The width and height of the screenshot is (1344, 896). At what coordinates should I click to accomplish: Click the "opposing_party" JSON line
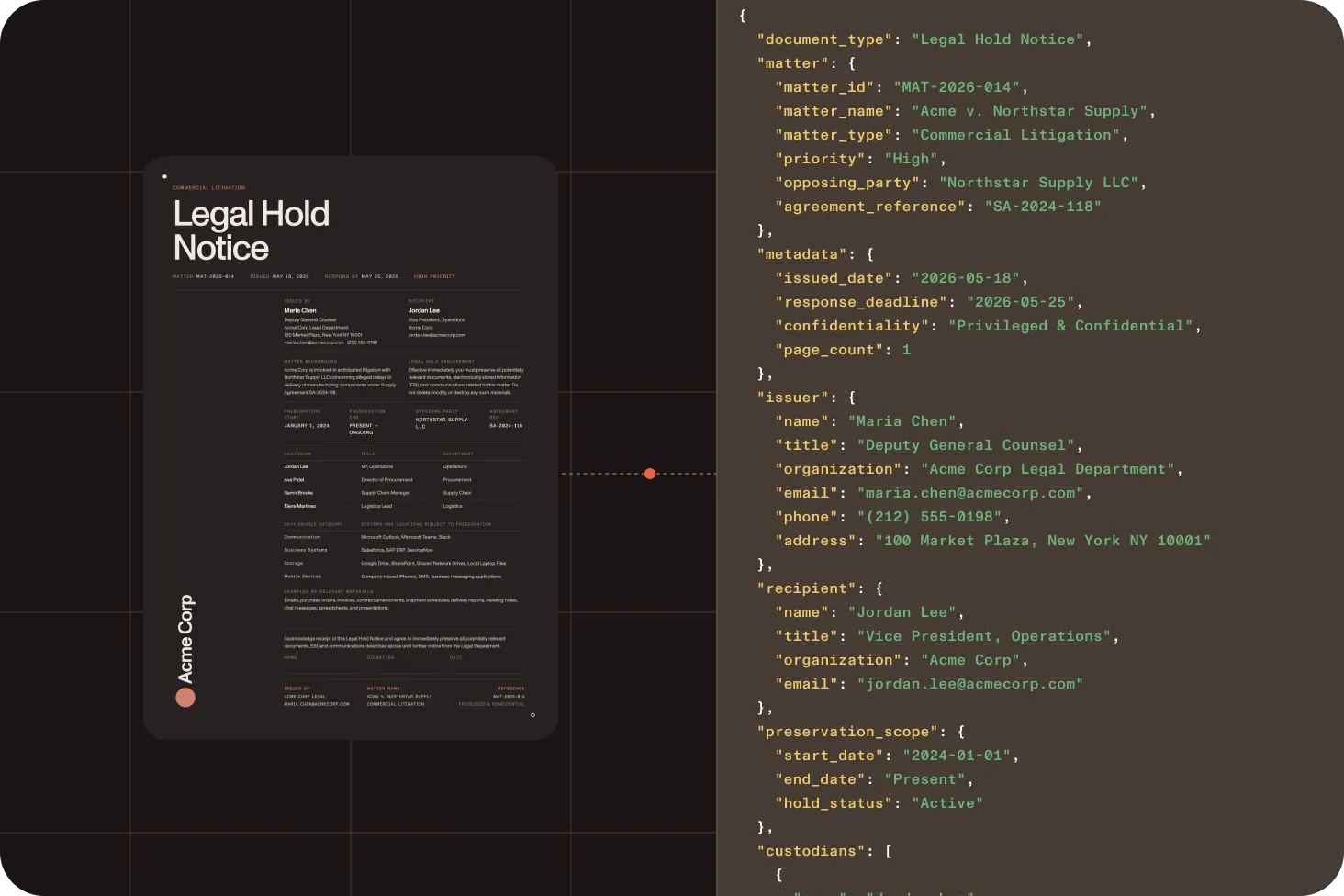pyautogui.click(x=961, y=183)
